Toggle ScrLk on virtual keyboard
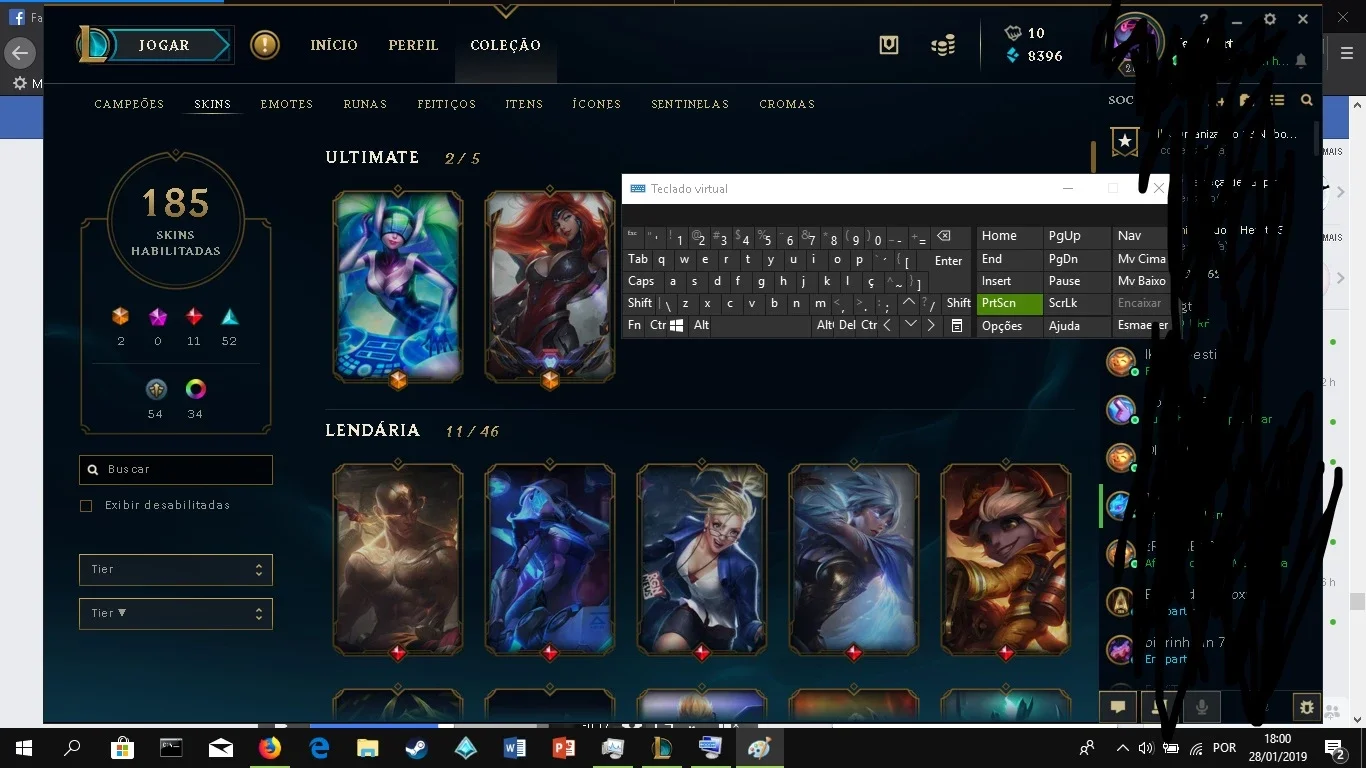This screenshot has width=1366, height=768. coord(1078,303)
